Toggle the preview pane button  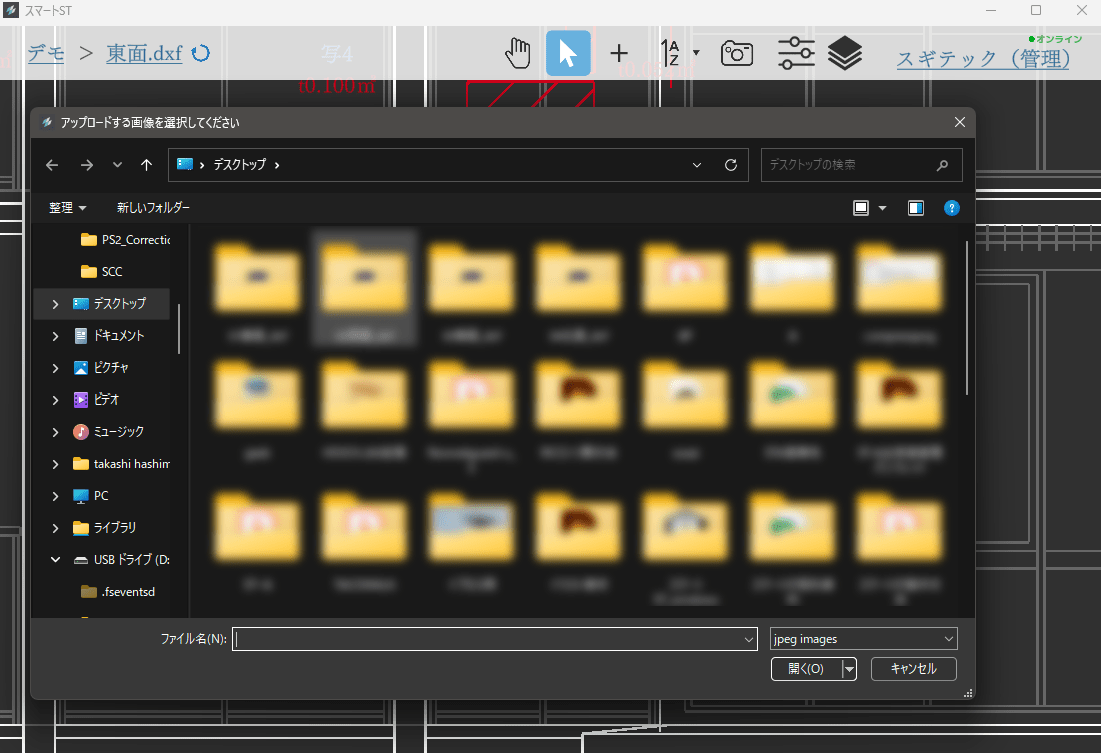point(915,208)
